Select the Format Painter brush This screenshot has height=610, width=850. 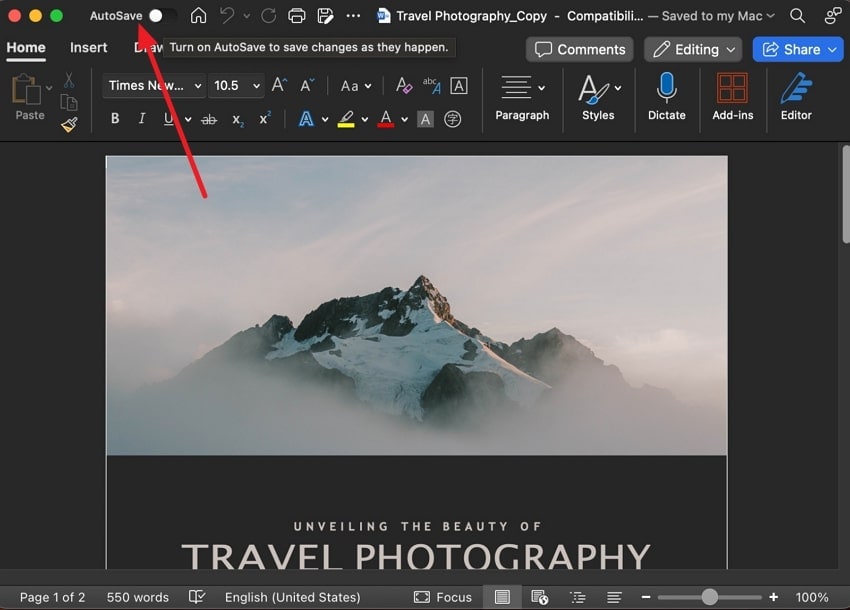pos(69,125)
